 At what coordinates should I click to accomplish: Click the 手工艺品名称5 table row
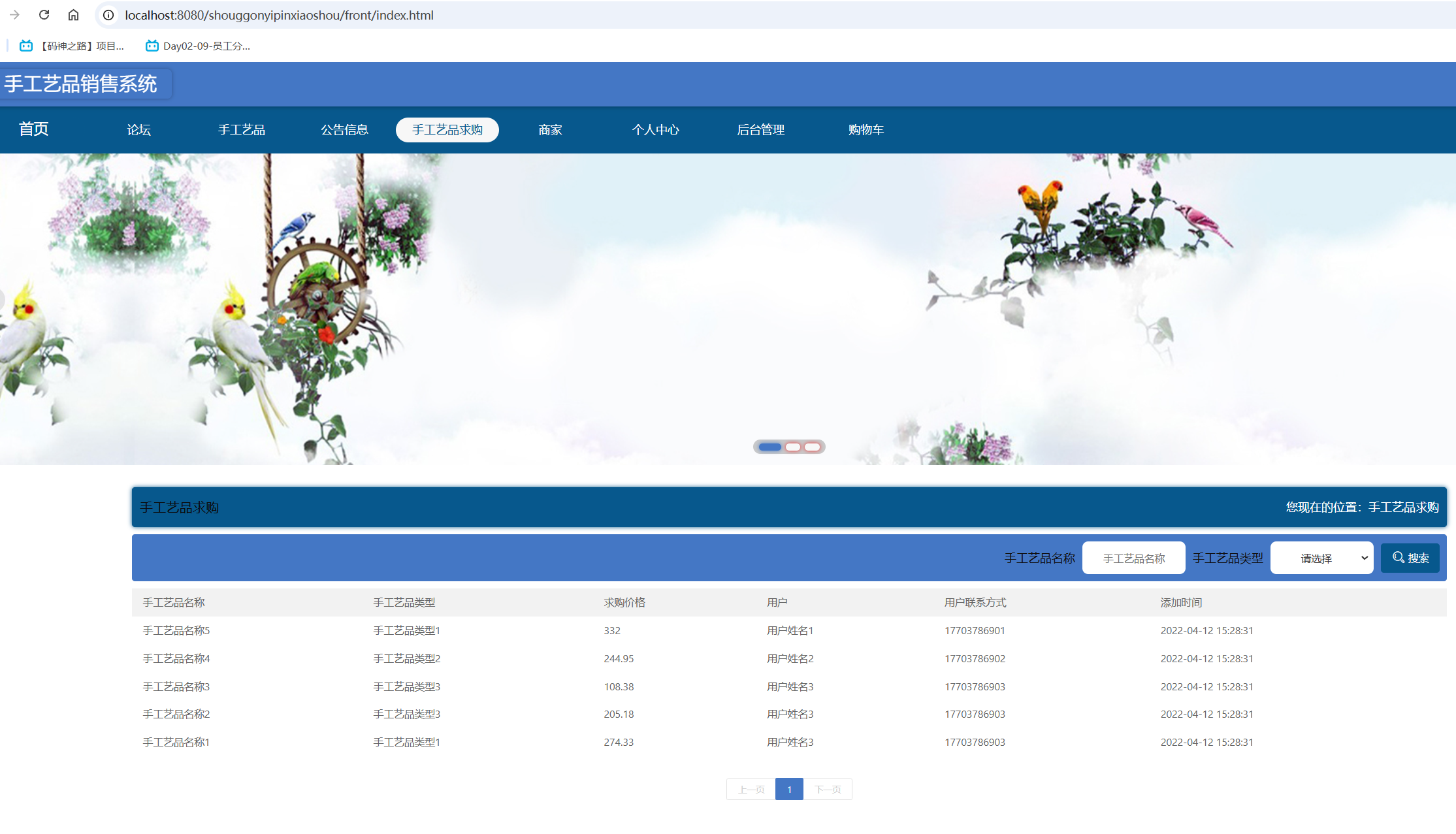(176, 630)
